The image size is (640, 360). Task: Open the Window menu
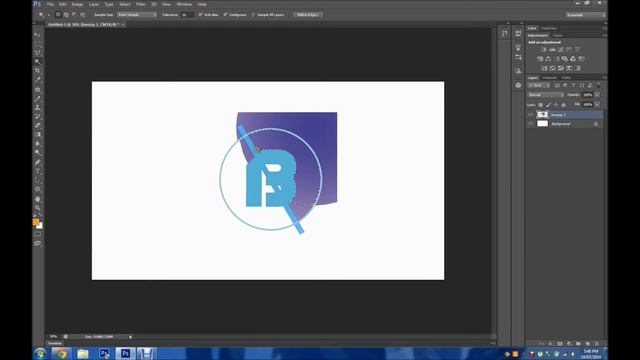coord(184,4)
